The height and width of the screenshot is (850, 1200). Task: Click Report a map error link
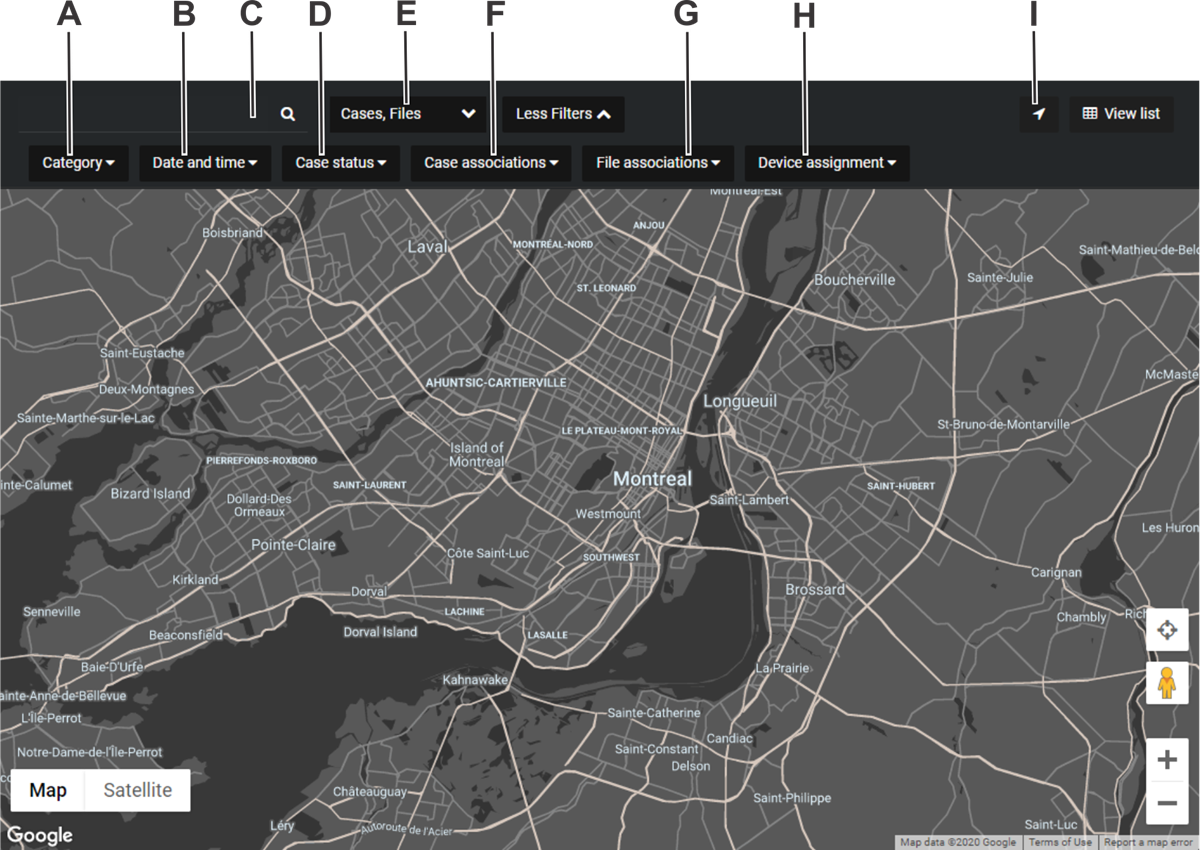click(1148, 842)
